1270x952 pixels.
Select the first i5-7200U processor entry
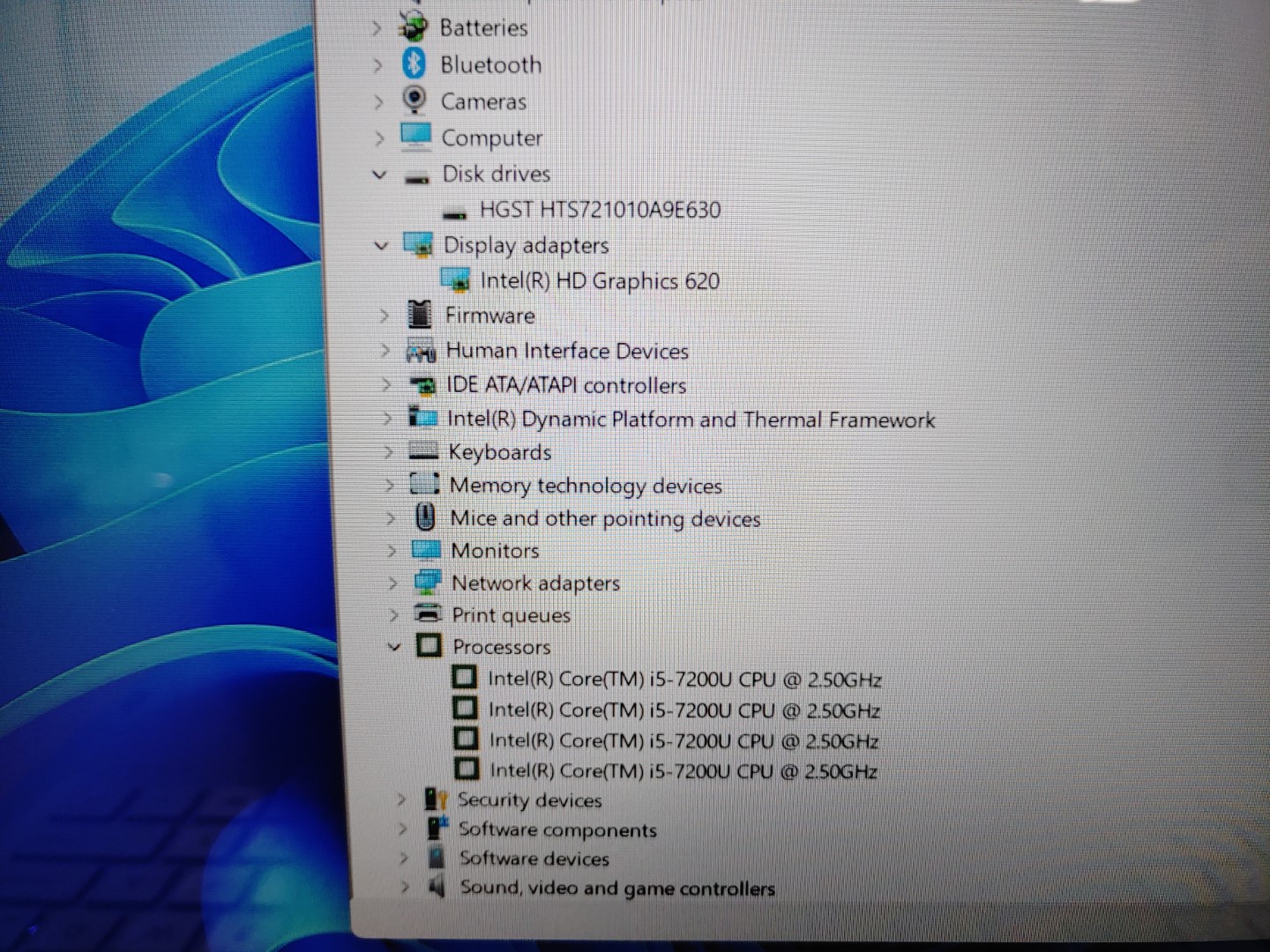coord(684,679)
